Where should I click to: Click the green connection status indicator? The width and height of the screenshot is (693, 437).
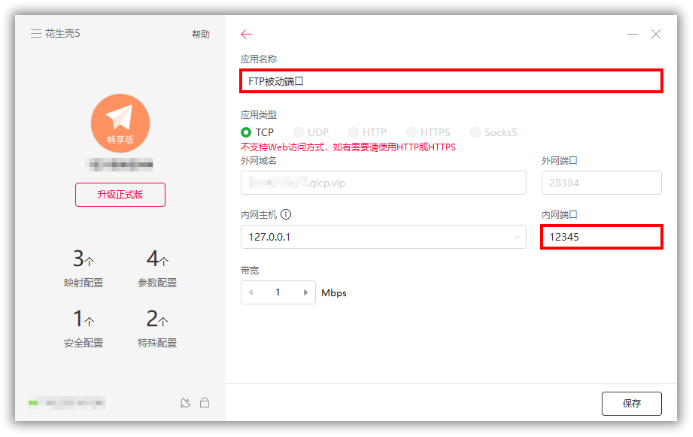(x=34, y=403)
